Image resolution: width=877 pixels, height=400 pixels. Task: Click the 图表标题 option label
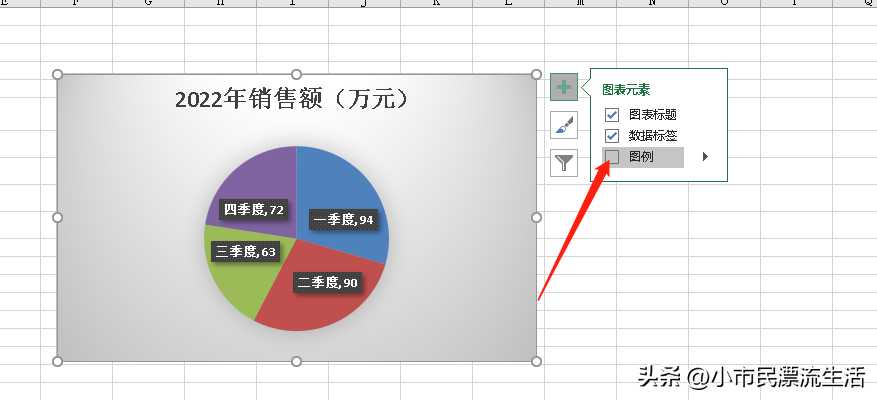pos(653,115)
